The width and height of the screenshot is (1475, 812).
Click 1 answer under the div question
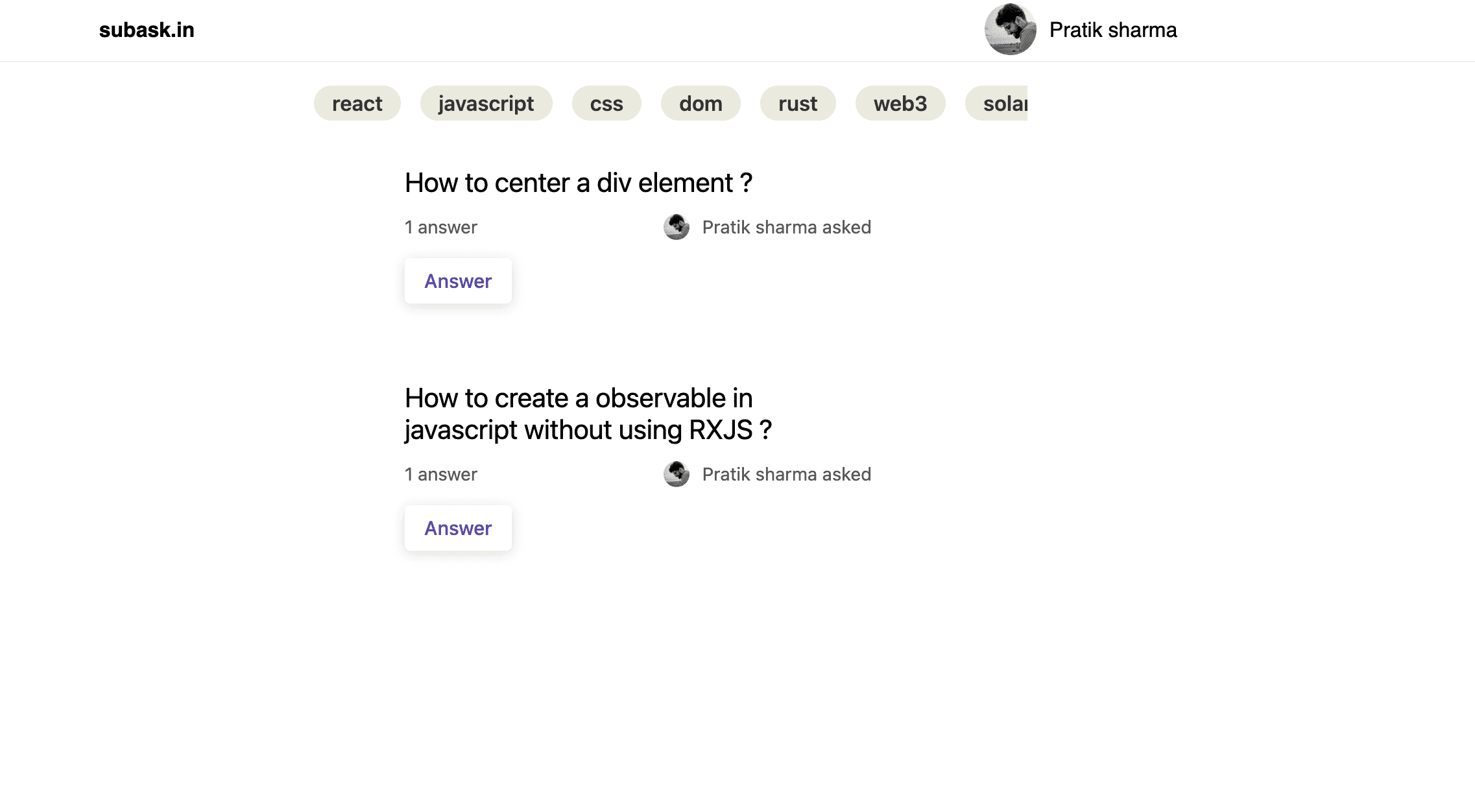tap(440, 227)
